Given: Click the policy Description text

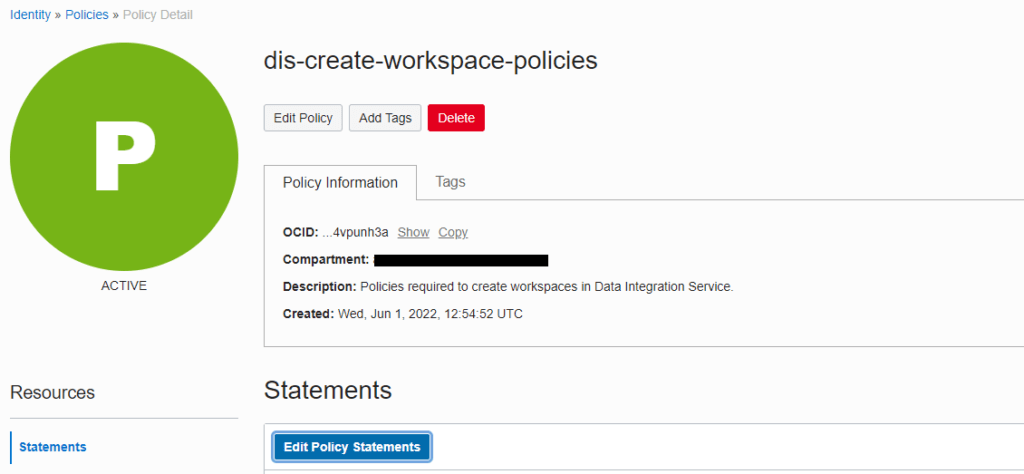Looking at the screenshot, I should 547,287.
